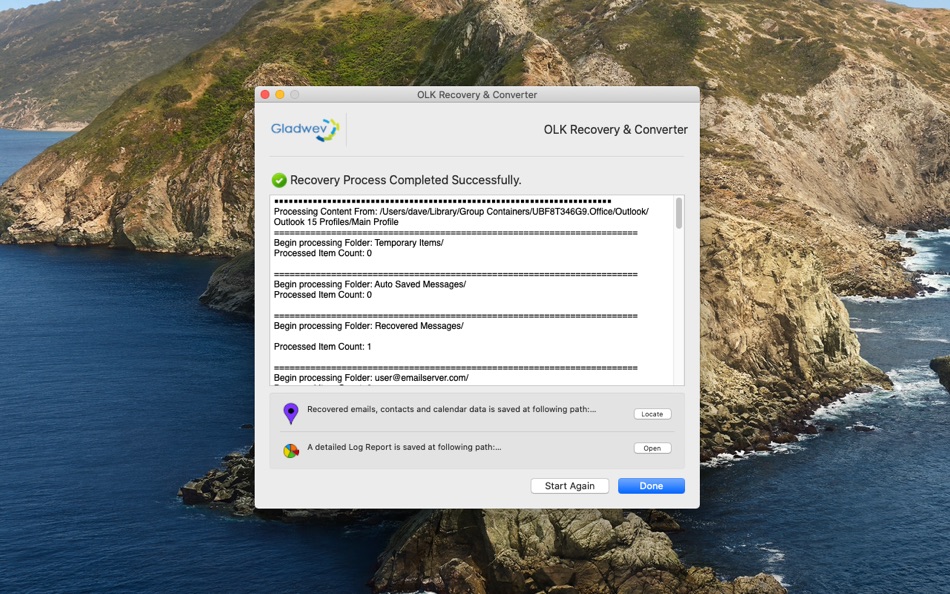Click 'Recovery Process Completed Successfully.' text
This screenshot has width=950, height=594.
pyautogui.click(x=405, y=180)
